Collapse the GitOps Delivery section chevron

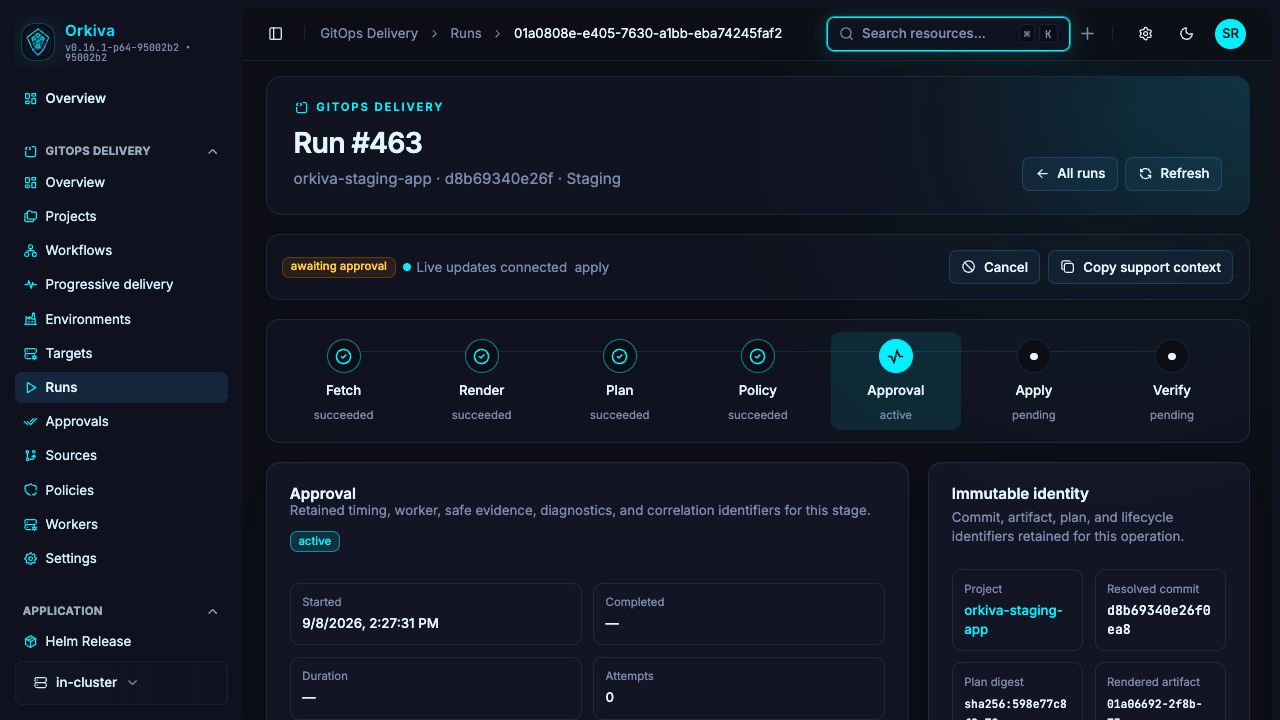point(212,151)
